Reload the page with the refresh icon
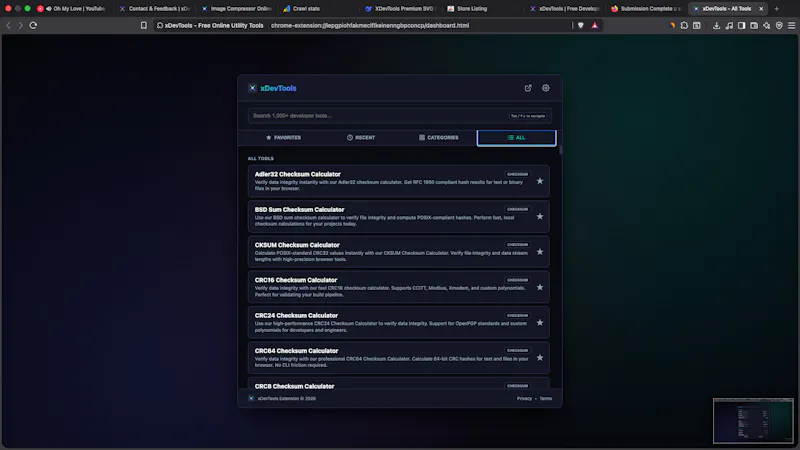This screenshot has width=800, height=450. tap(33, 26)
